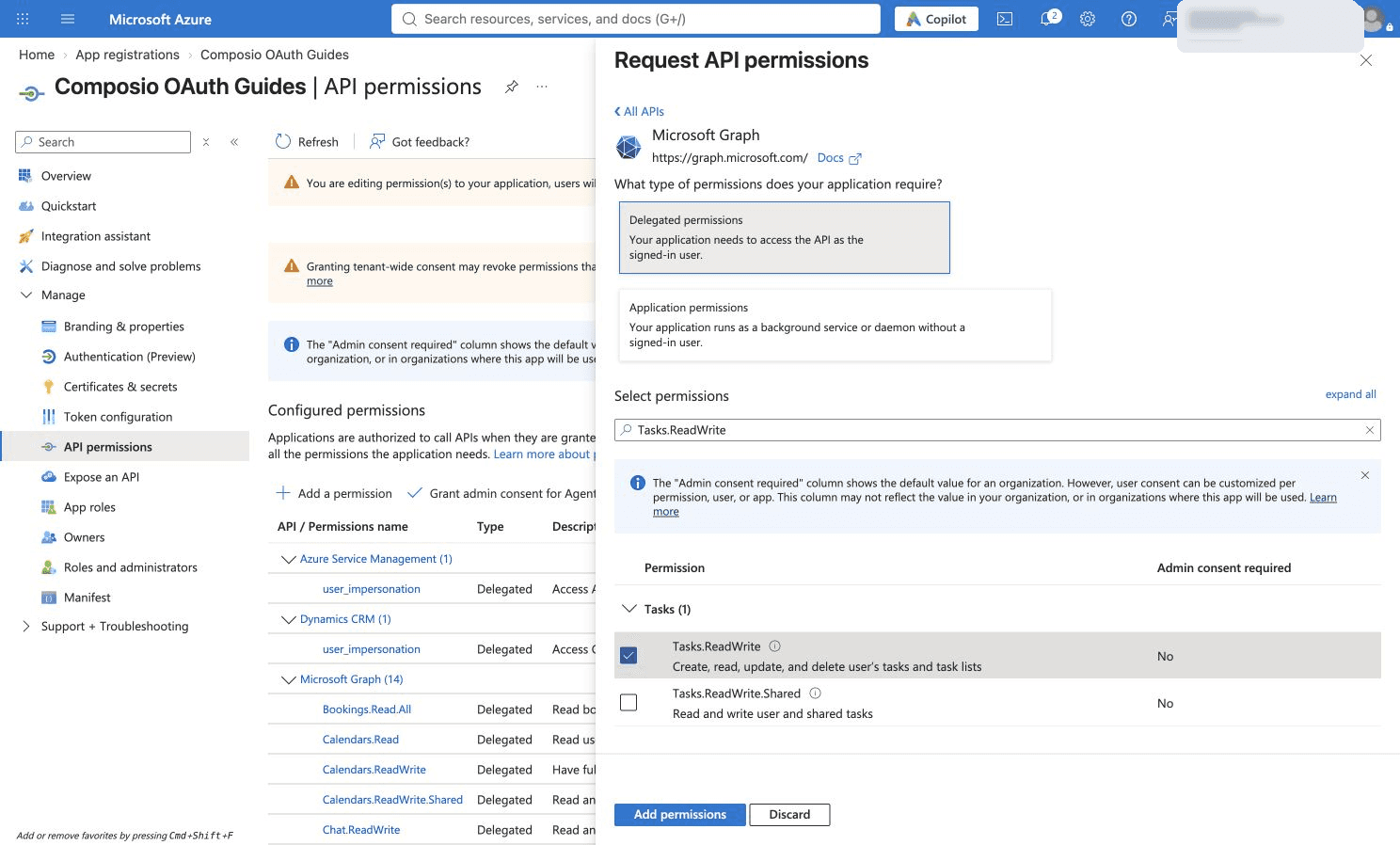The width and height of the screenshot is (1400, 845).
Task: Open the hamburger portal menu
Action: [x=68, y=19]
